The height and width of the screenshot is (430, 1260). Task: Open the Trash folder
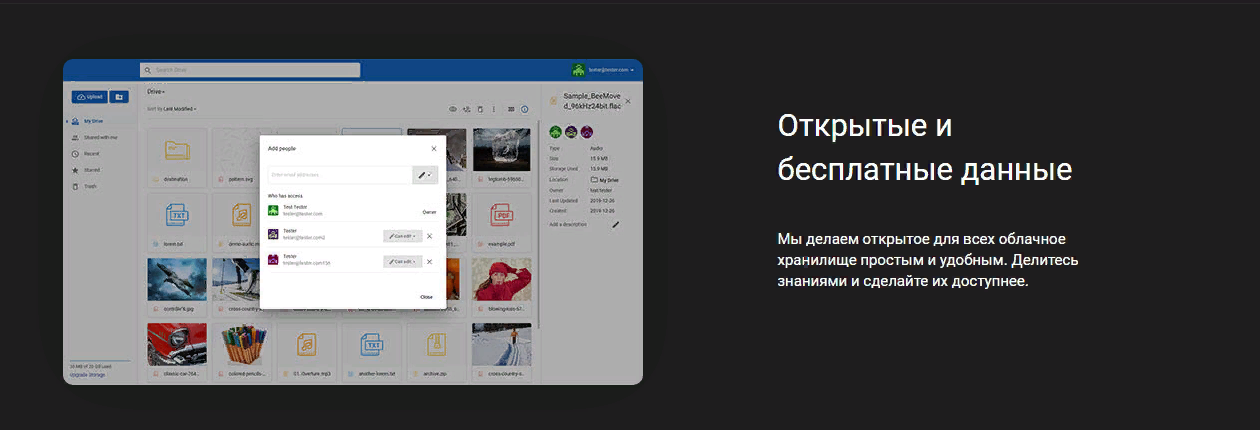tap(90, 186)
